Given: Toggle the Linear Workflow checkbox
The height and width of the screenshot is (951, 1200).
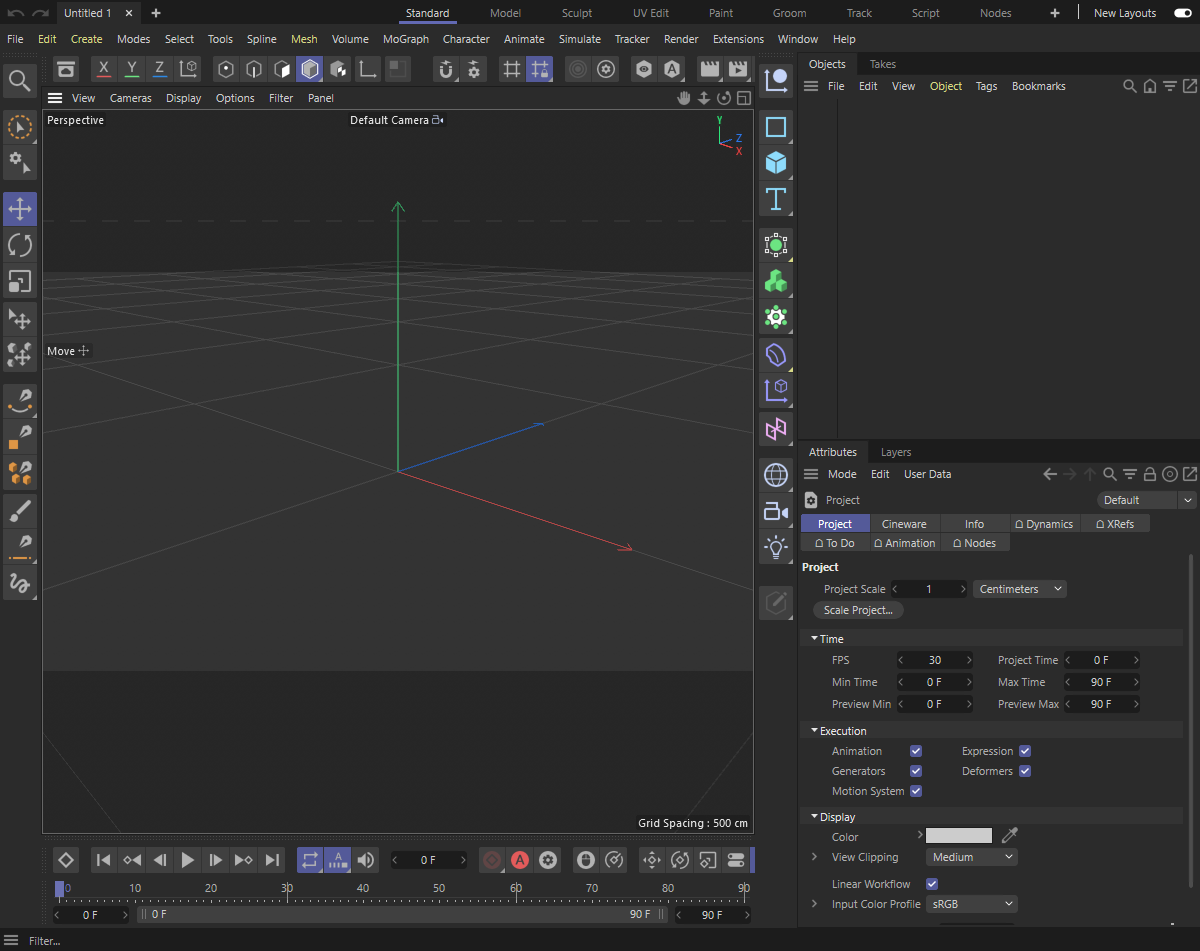Looking at the screenshot, I should pos(932,884).
